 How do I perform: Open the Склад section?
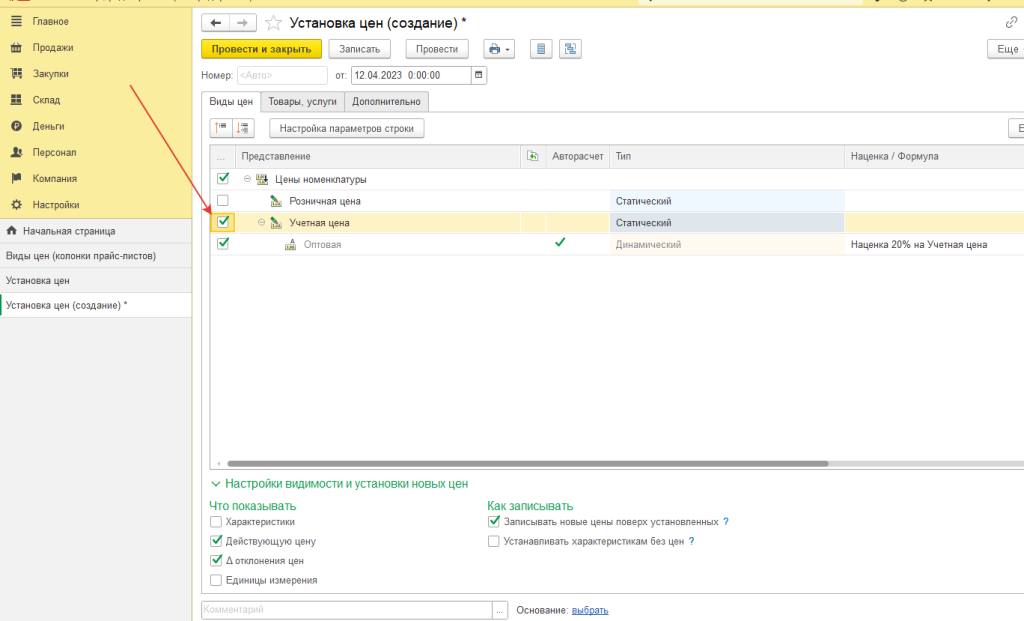point(46,100)
